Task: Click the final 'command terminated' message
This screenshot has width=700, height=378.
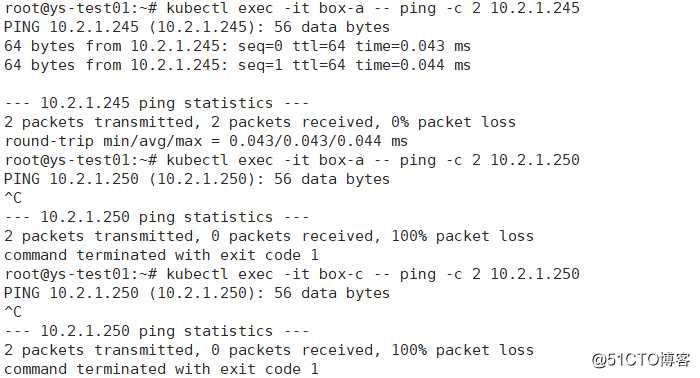Action: [x=161, y=369]
